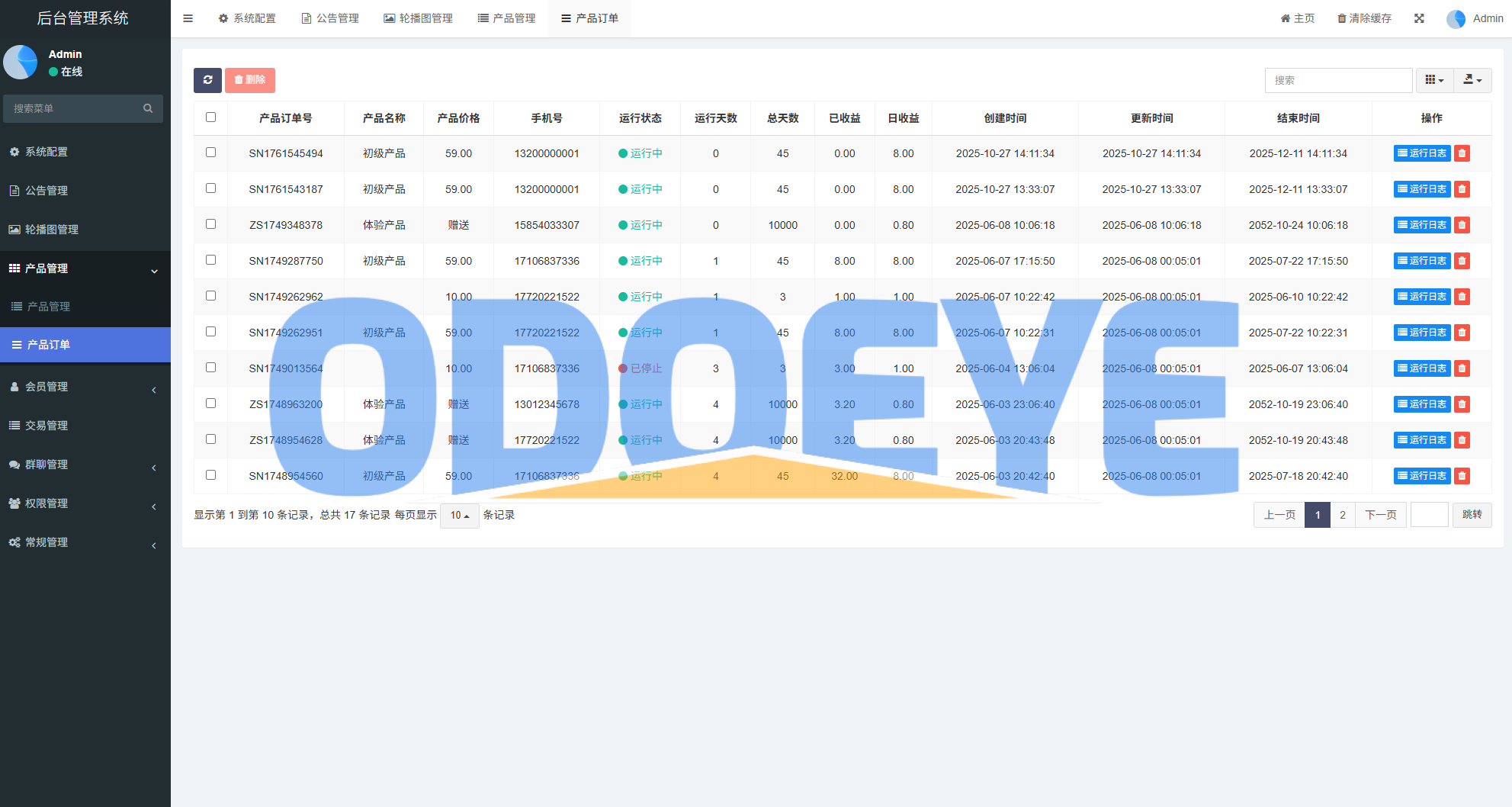Tick checkbox for order SN1761543187
The image size is (1512, 807).
coord(211,188)
